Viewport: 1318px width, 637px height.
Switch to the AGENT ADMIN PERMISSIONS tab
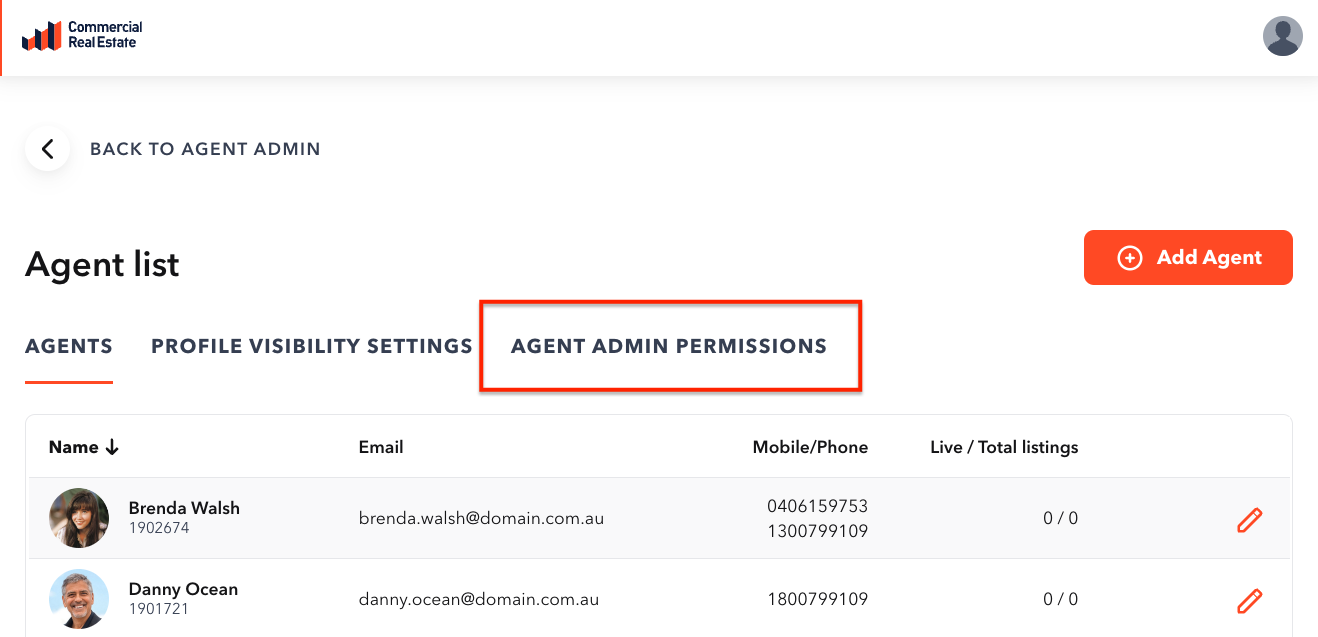point(669,346)
